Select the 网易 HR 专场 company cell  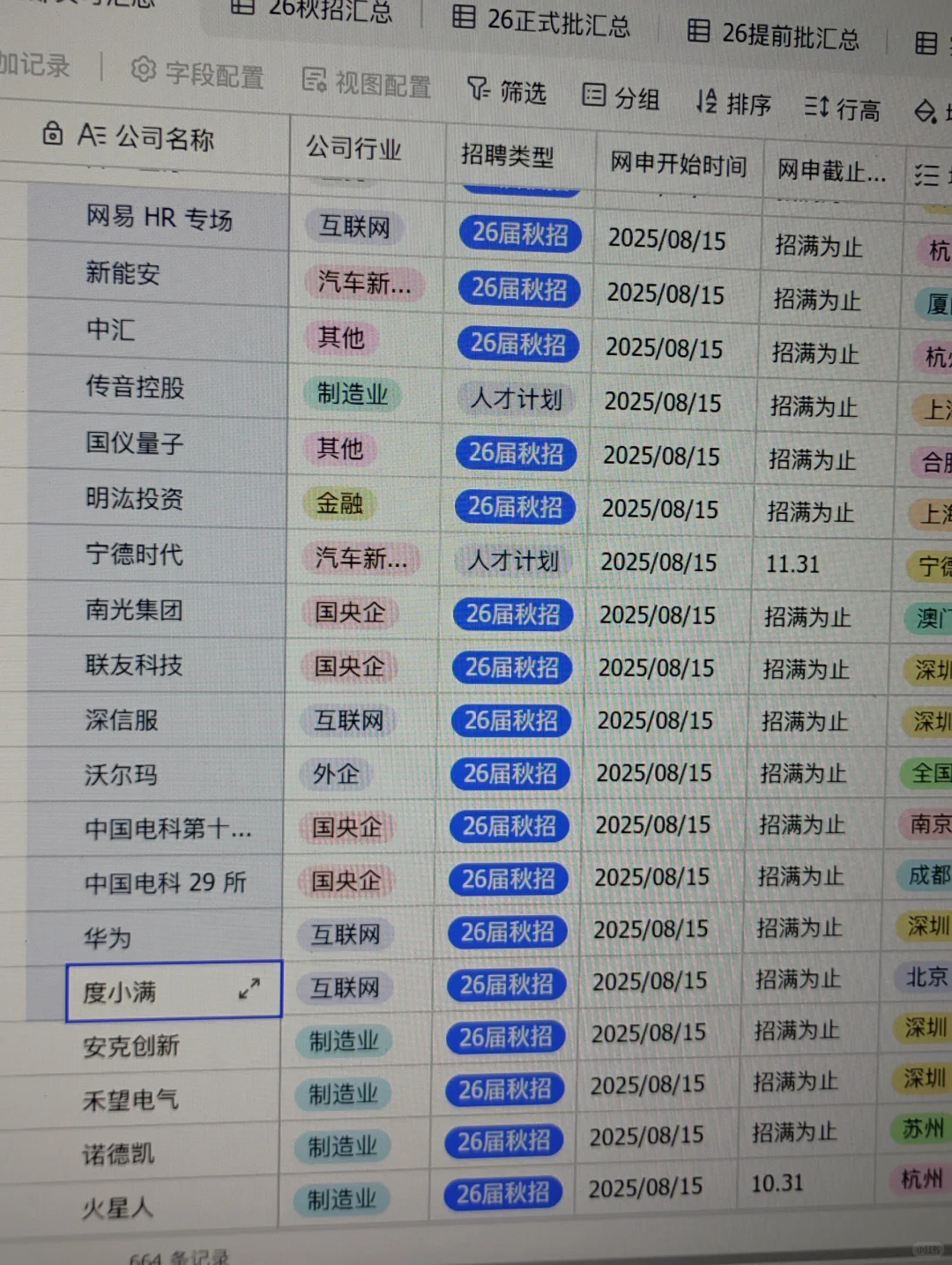point(159,218)
